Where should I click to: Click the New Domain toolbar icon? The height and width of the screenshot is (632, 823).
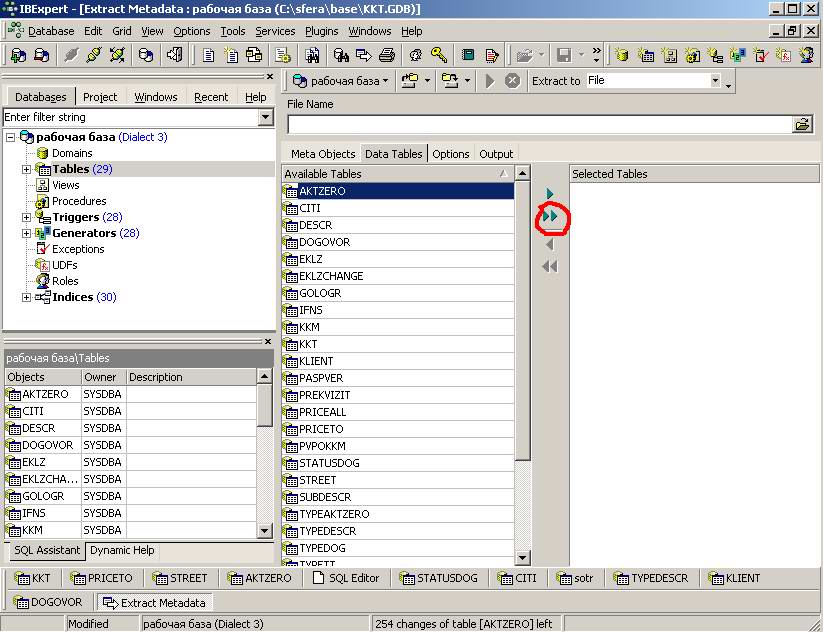(622, 55)
